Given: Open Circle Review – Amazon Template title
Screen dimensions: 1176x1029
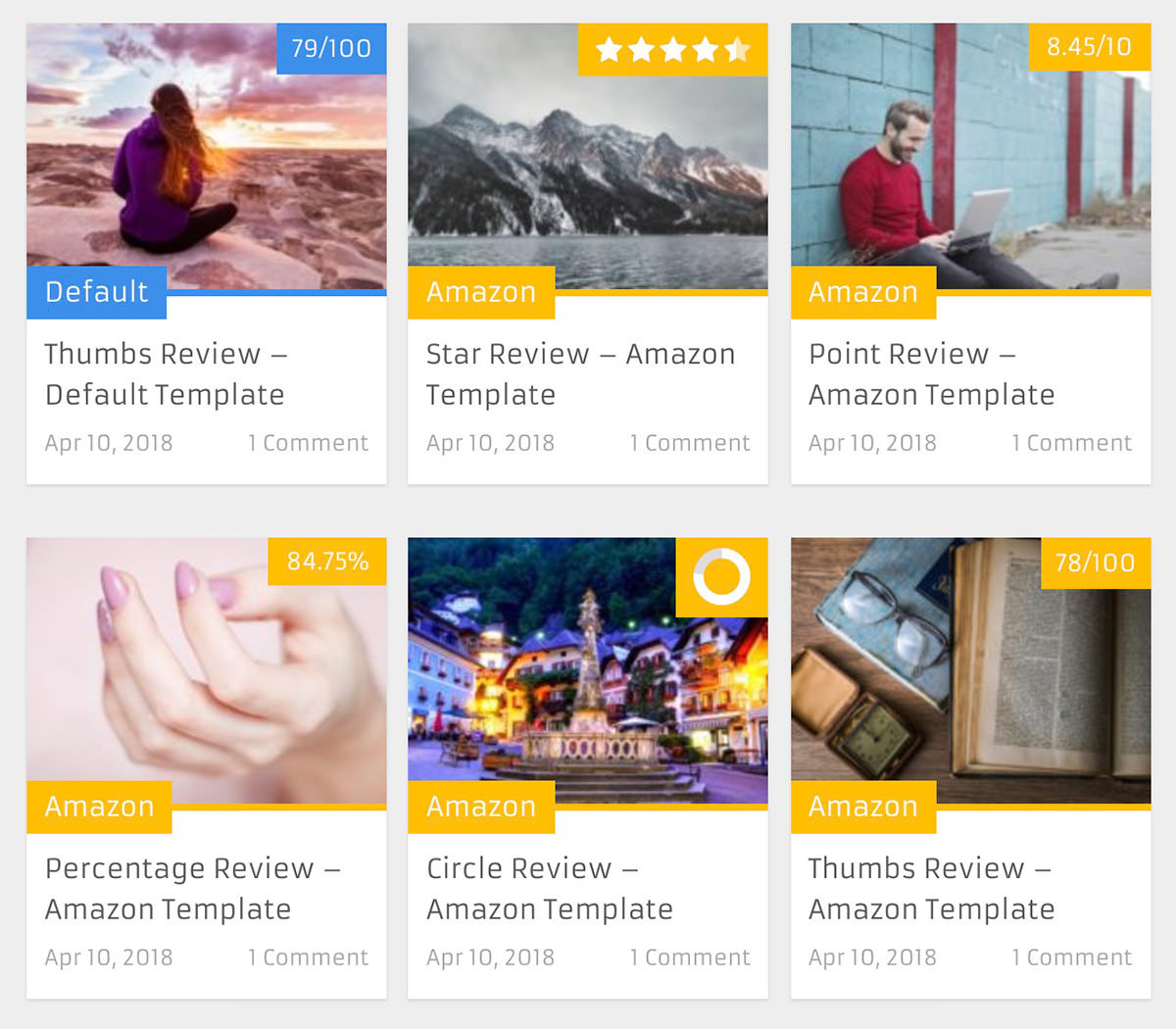Looking at the screenshot, I should [549, 888].
